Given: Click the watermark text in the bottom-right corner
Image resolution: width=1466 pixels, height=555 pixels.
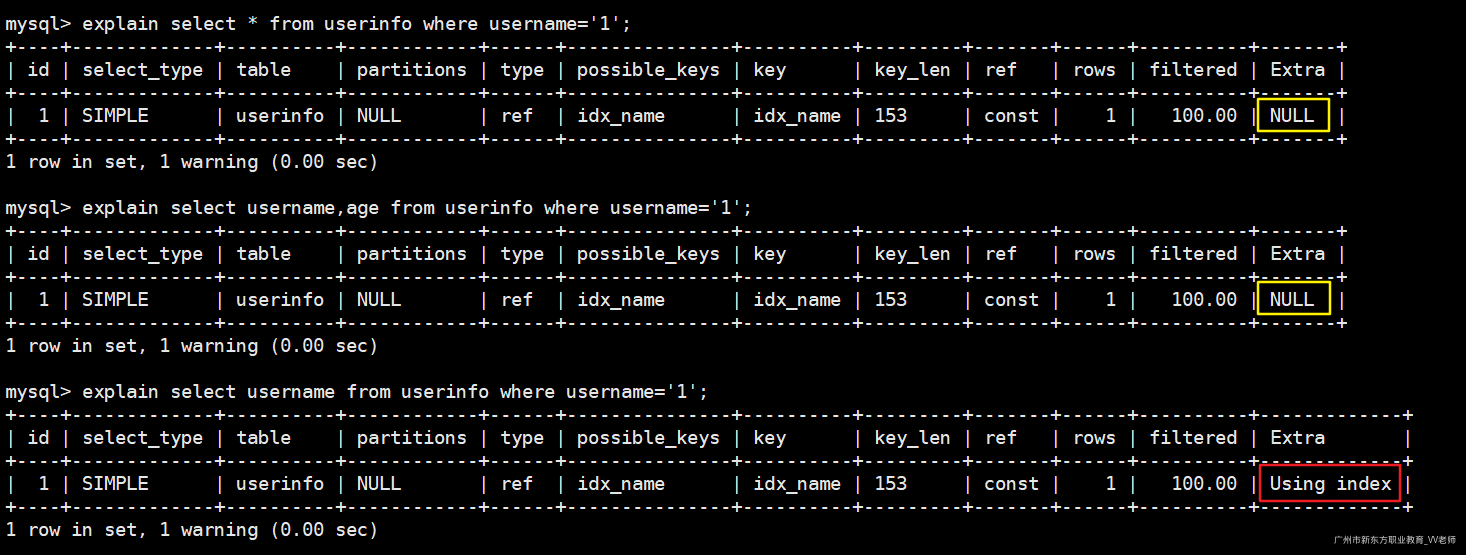Looking at the screenshot, I should tap(1397, 540).
